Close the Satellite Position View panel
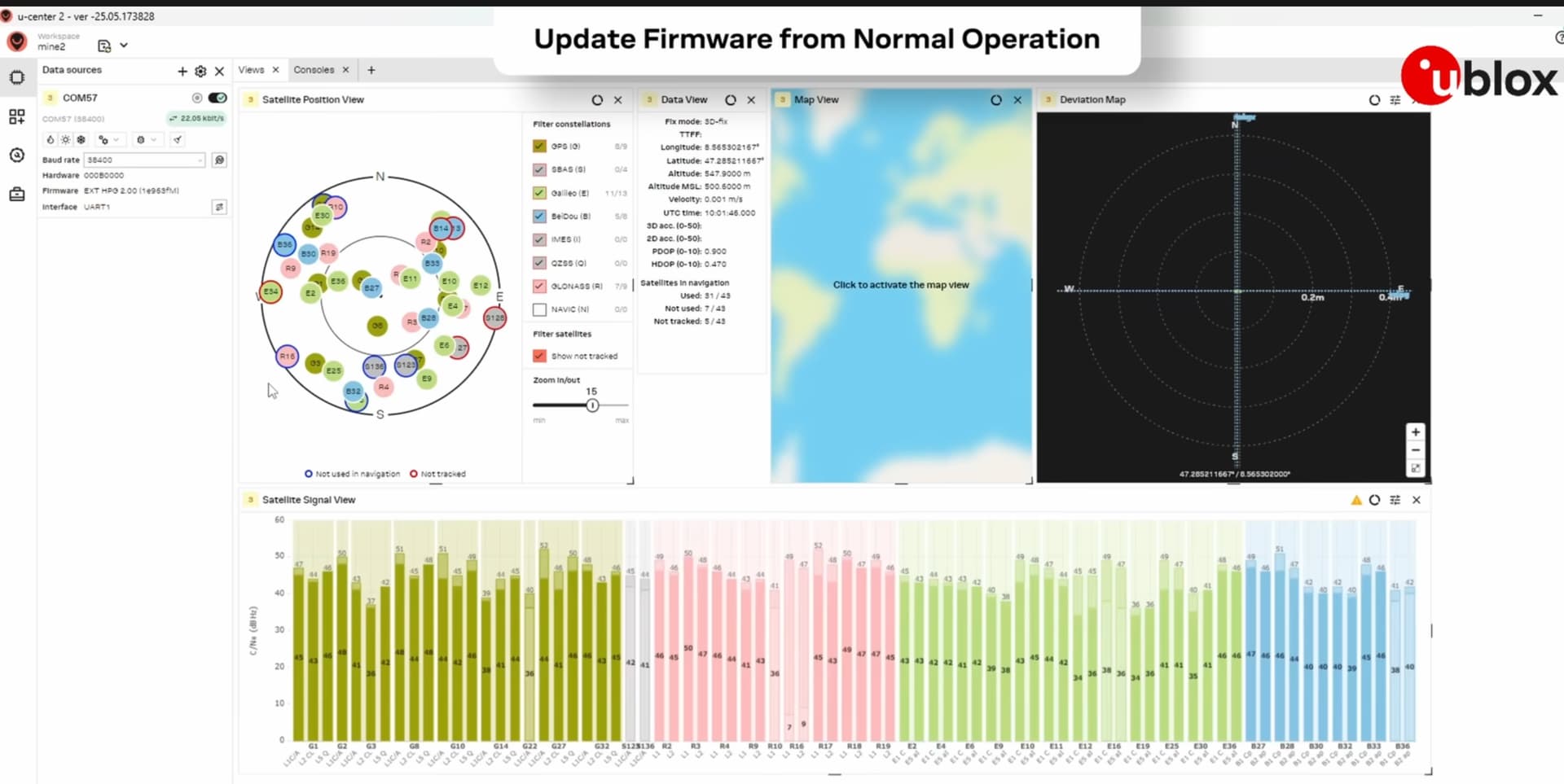Screen dimensions: 1564x784 [618, 100]
